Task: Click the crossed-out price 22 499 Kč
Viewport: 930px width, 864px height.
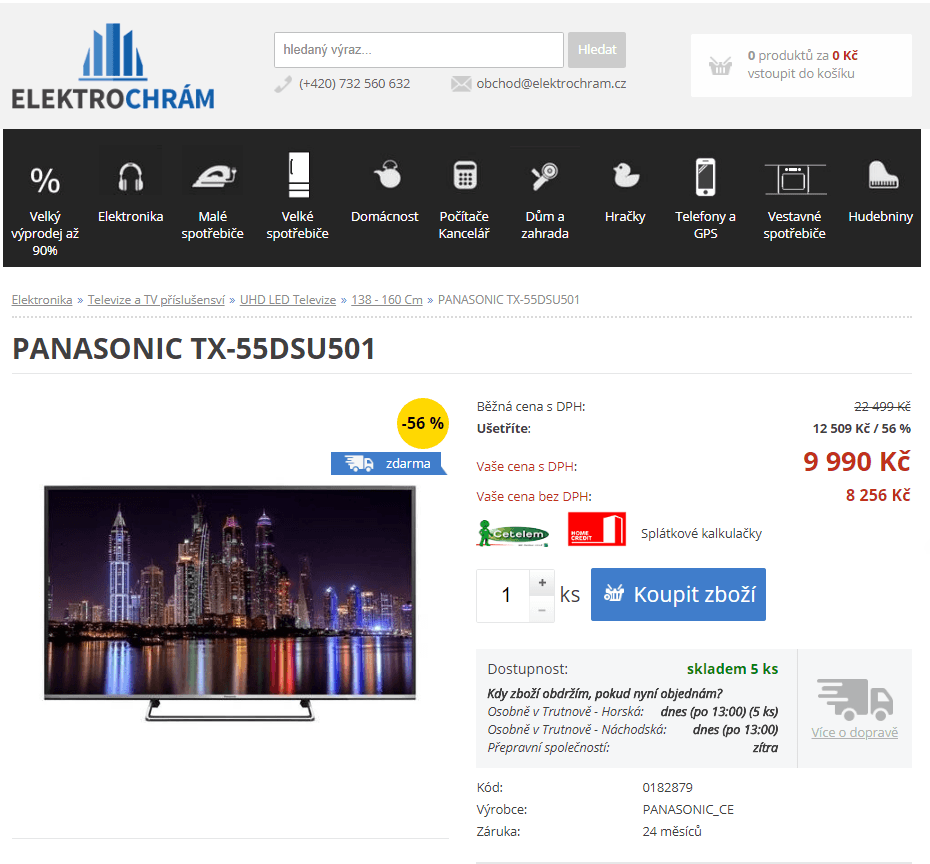Action: [x=882, y=406]
